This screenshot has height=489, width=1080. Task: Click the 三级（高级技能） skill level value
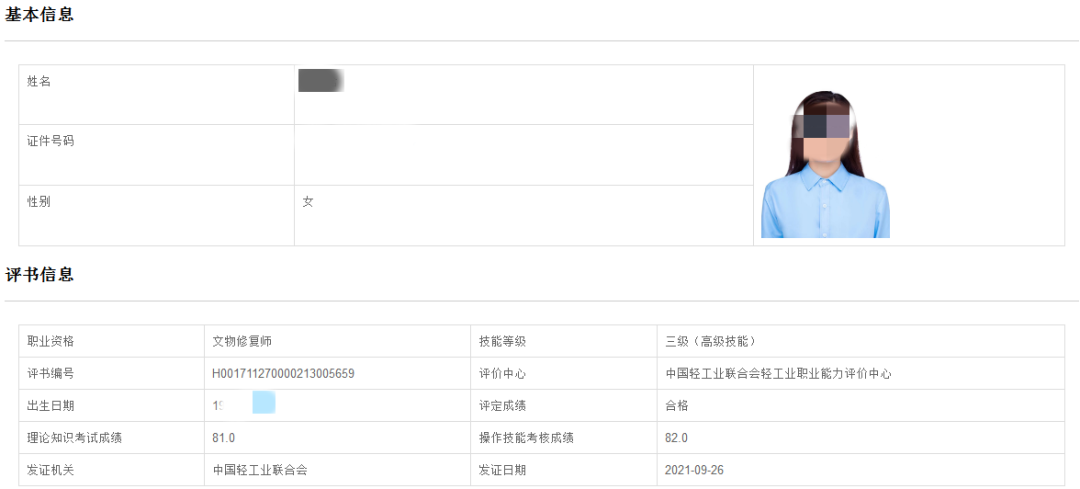[x=717, y=341]
